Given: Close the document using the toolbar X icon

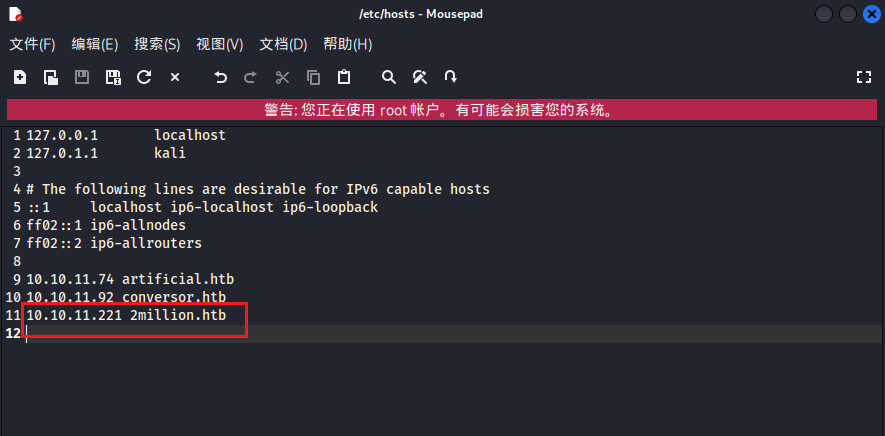Looking at the screenshot, I should (175, 77).
